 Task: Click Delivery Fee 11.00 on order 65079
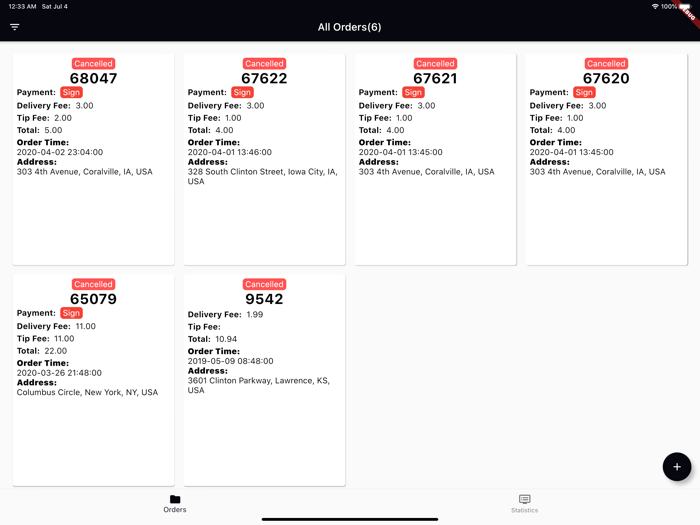click(x=56, y=326)
